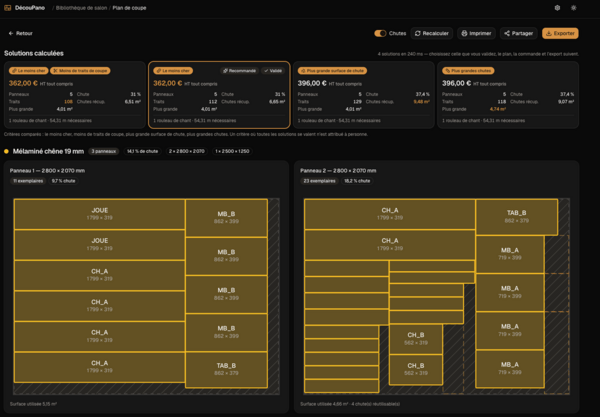Click the Imprimer printer icon
This screenshot has width=600, height=417.
pyautogui.click(x=464, y=33)
